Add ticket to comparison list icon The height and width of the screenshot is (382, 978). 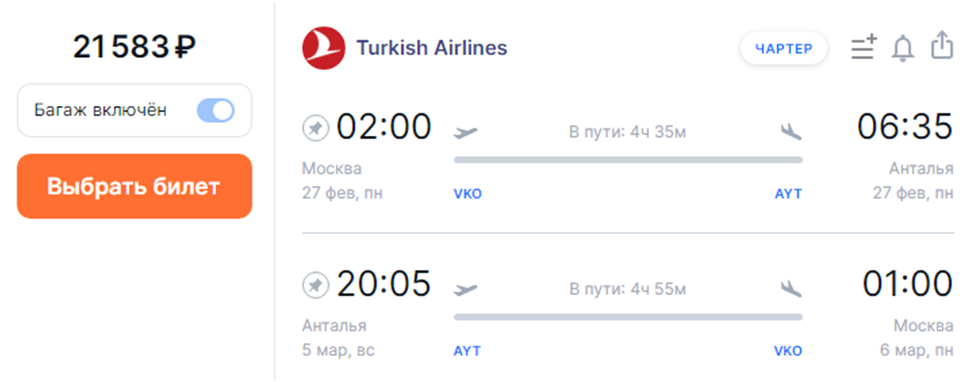click(864, 48)
